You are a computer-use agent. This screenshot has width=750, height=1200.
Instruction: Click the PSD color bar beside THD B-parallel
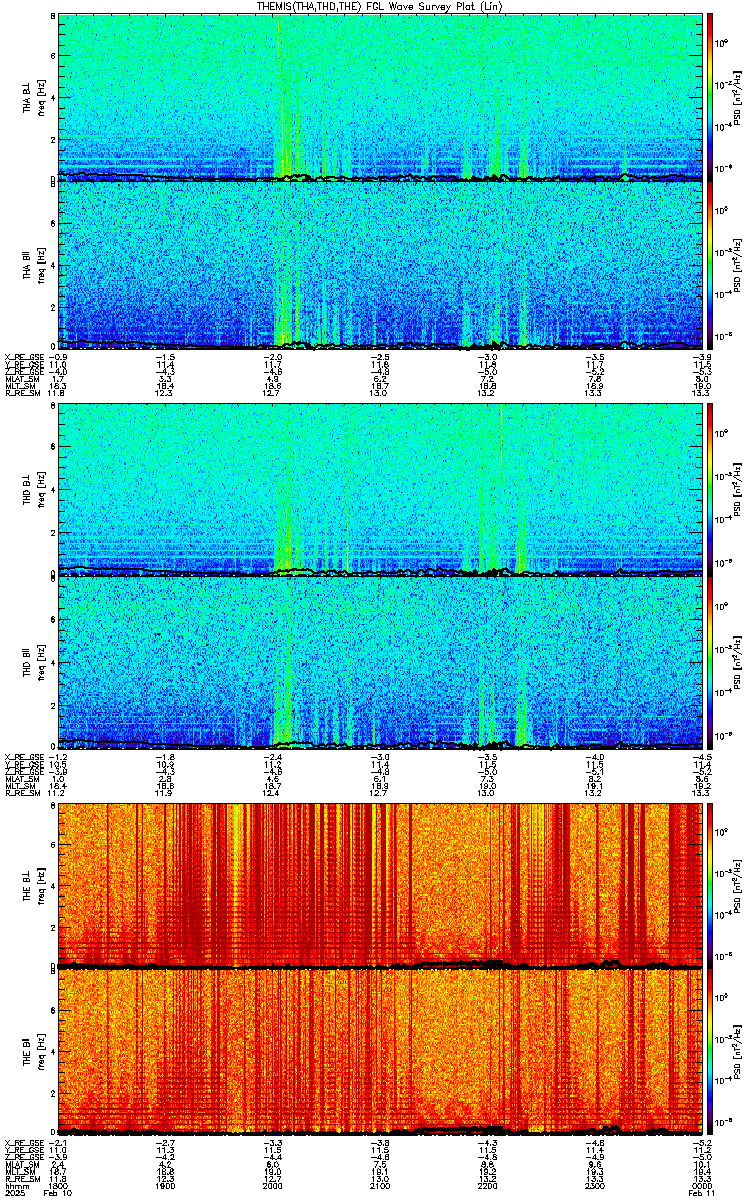(710, 662)
